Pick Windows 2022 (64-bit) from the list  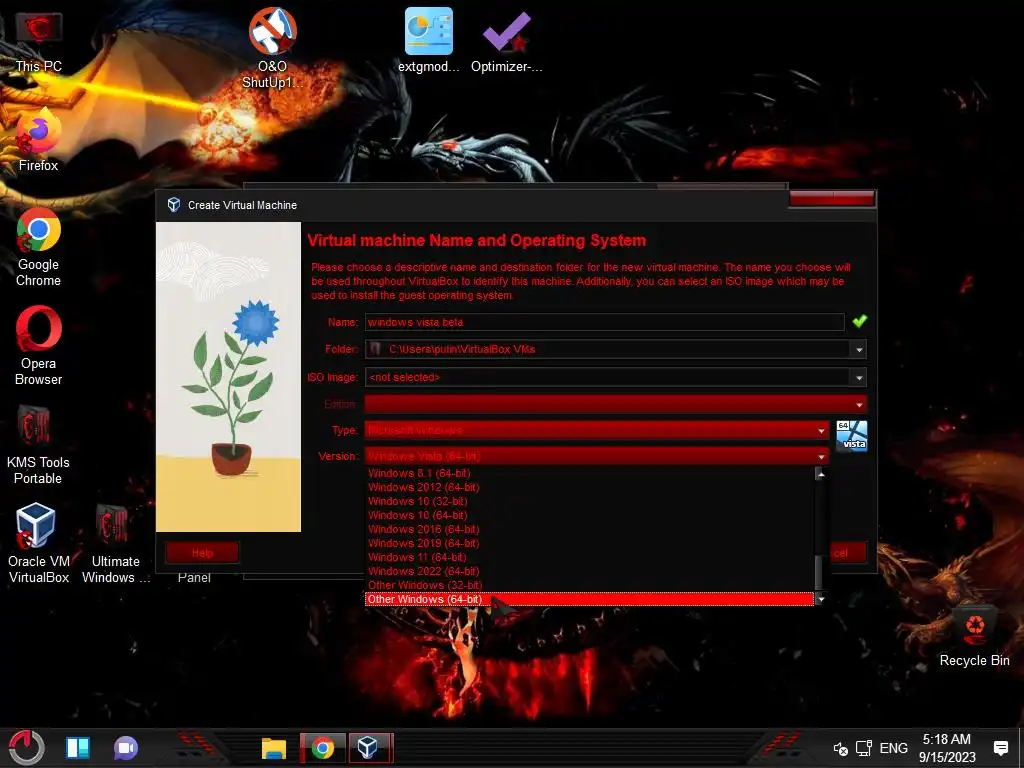click(590, 571)
